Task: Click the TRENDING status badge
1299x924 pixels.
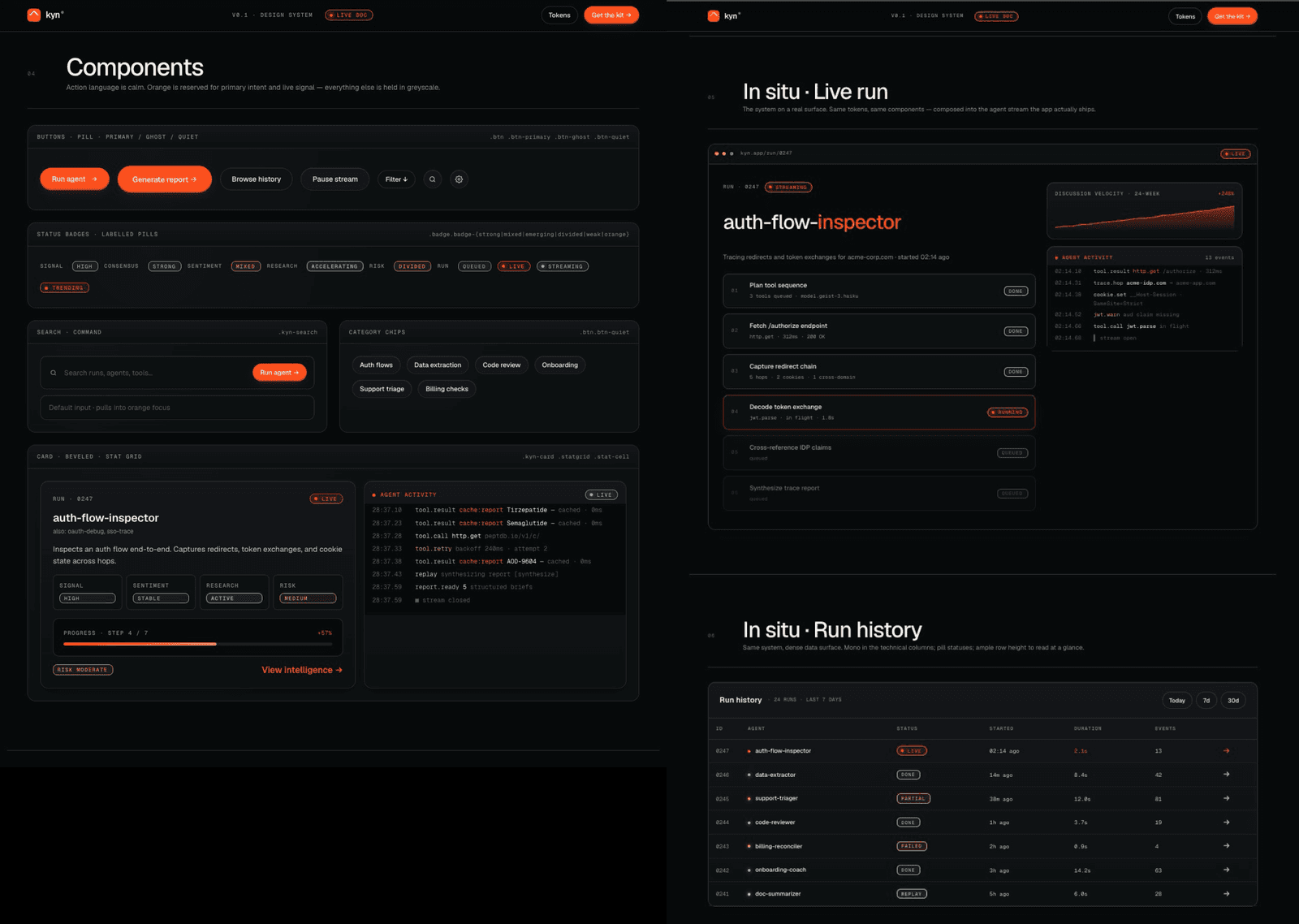Action: 65,287
